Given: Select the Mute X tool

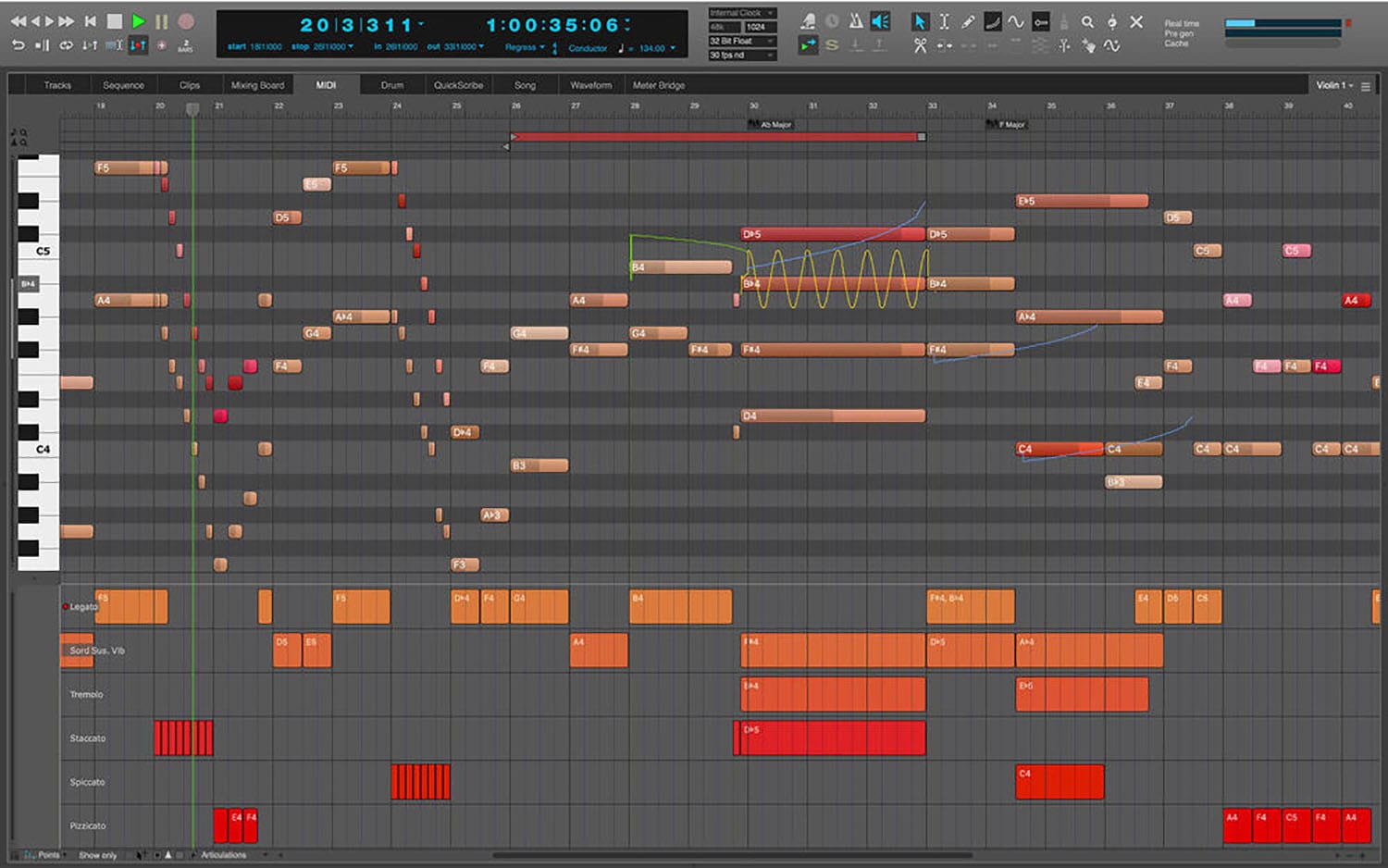Looking at the screenshot, I should (x=1136, y=20).
